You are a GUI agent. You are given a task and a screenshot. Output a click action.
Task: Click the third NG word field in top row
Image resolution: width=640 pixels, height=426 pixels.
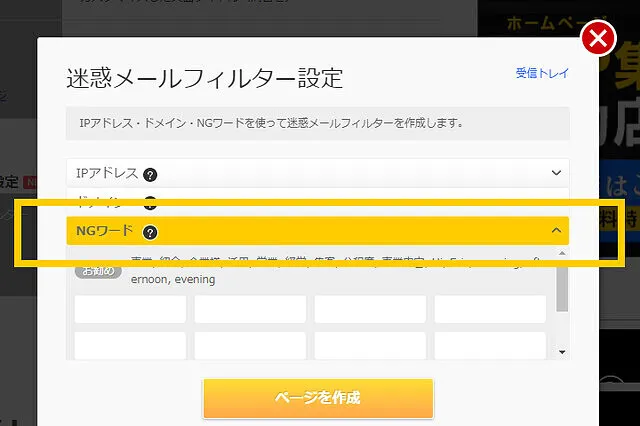coord(370,309)
